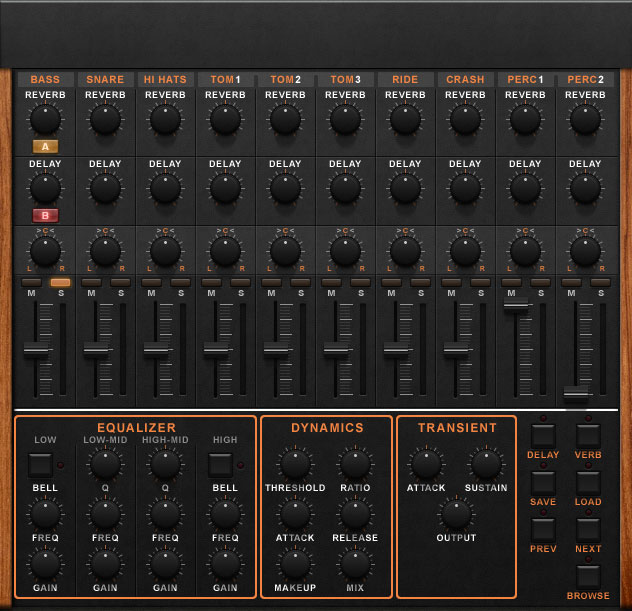Toggle the LOW band BELL switch
Image resolution: width=632 pixels, height=611 pixels.
(40, 464)
